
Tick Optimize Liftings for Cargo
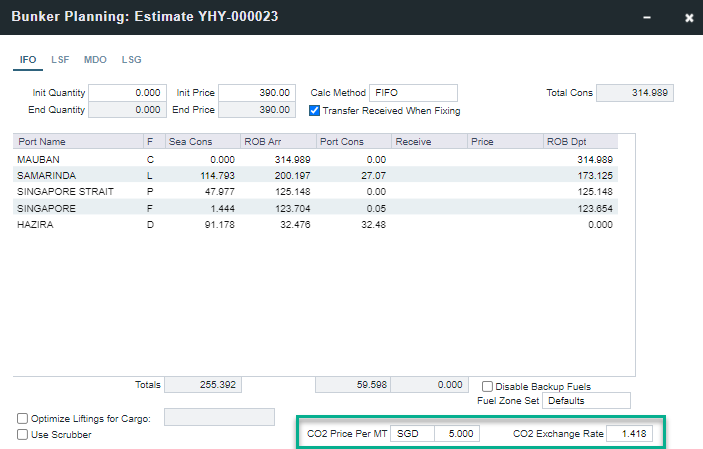pos(23,418)
